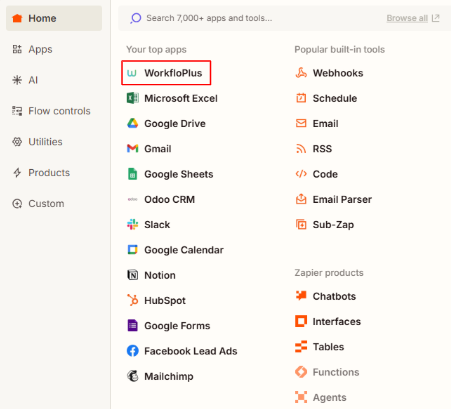This screenshot has width=451, height=409.
Task: Click the RSS feed icon
Action: [301, 149]
